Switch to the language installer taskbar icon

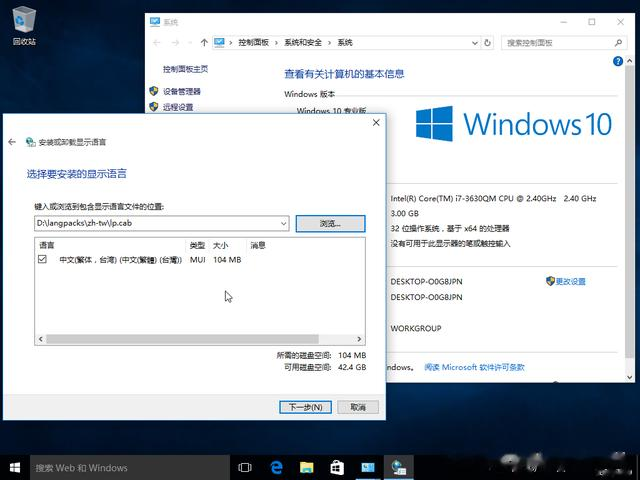(x=398, y=467)
